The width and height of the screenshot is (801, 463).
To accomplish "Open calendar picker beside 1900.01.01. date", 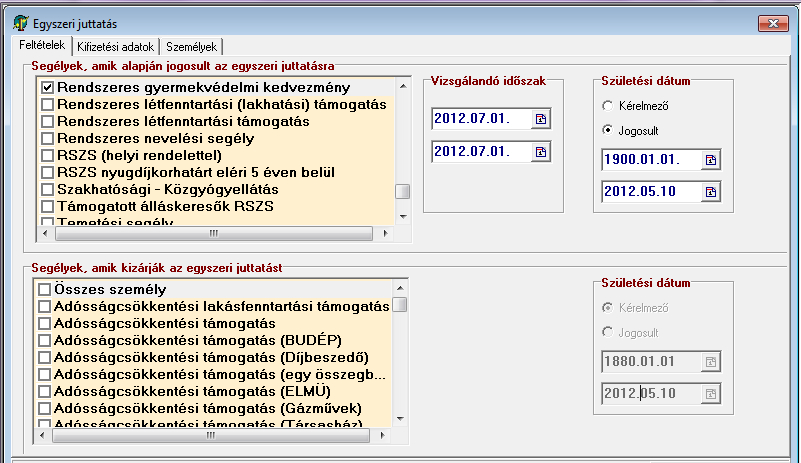I will pyautogui.click(x=711, y=160).
